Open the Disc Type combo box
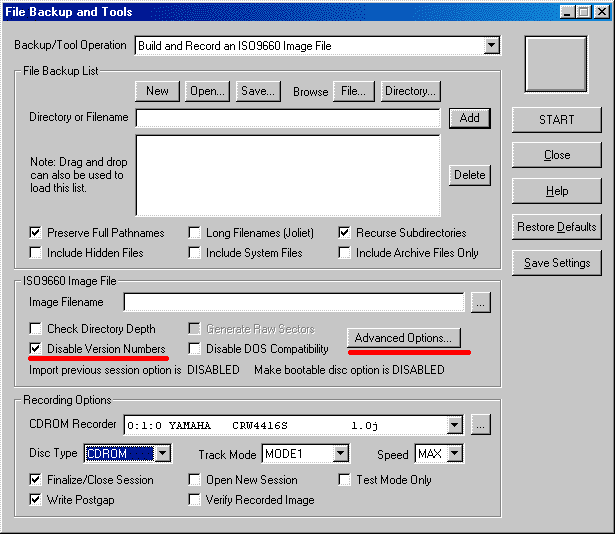This screenshot has width=615, height=534. click(x=161, y=454)
